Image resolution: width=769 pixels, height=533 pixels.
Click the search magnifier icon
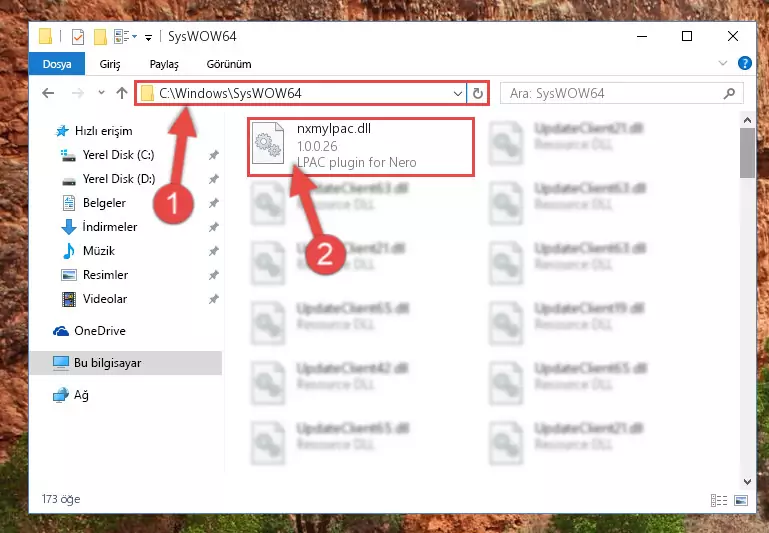(x=729, y=93)
